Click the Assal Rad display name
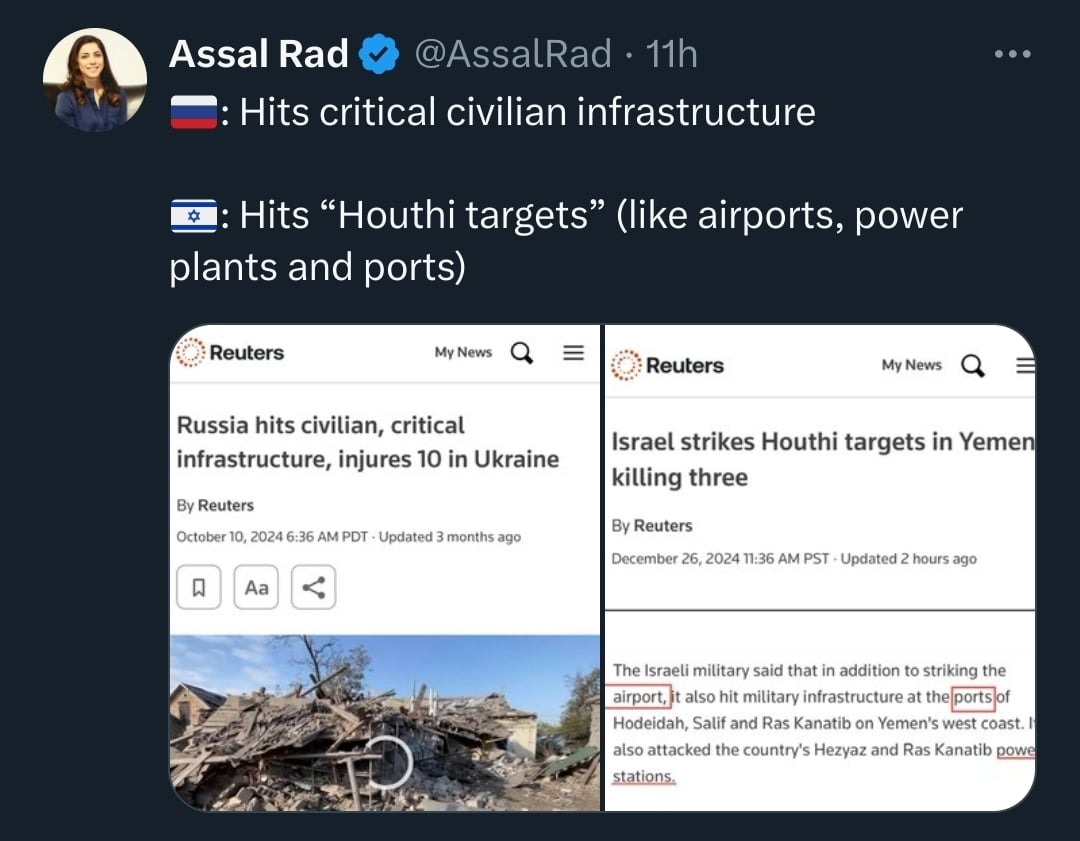 click(258, 54)
